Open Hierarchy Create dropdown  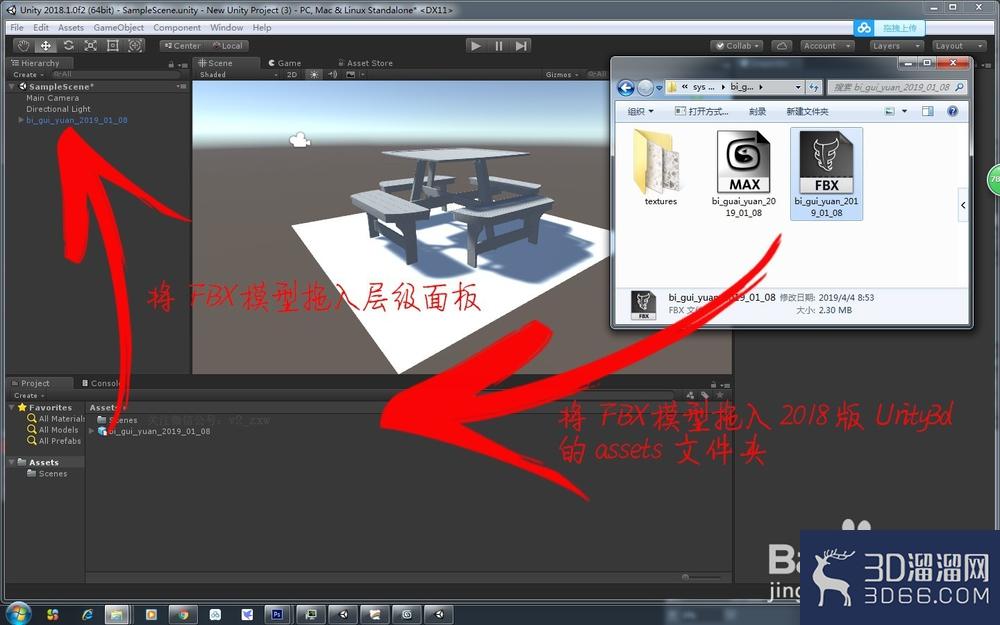point(29,75)
